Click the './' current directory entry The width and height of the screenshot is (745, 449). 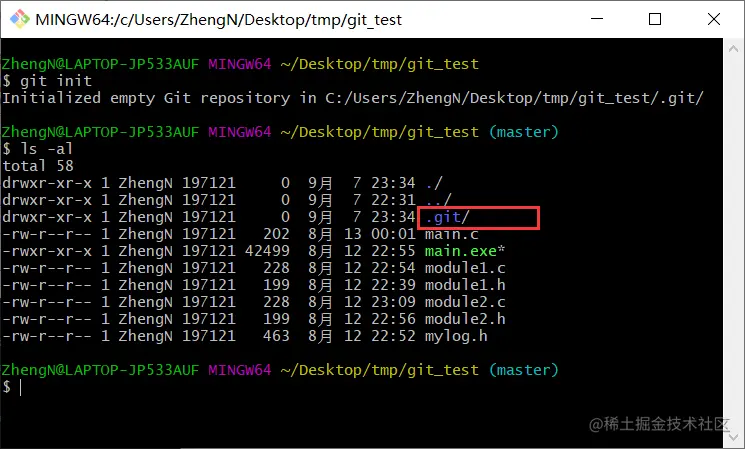(x=434, y=183)
